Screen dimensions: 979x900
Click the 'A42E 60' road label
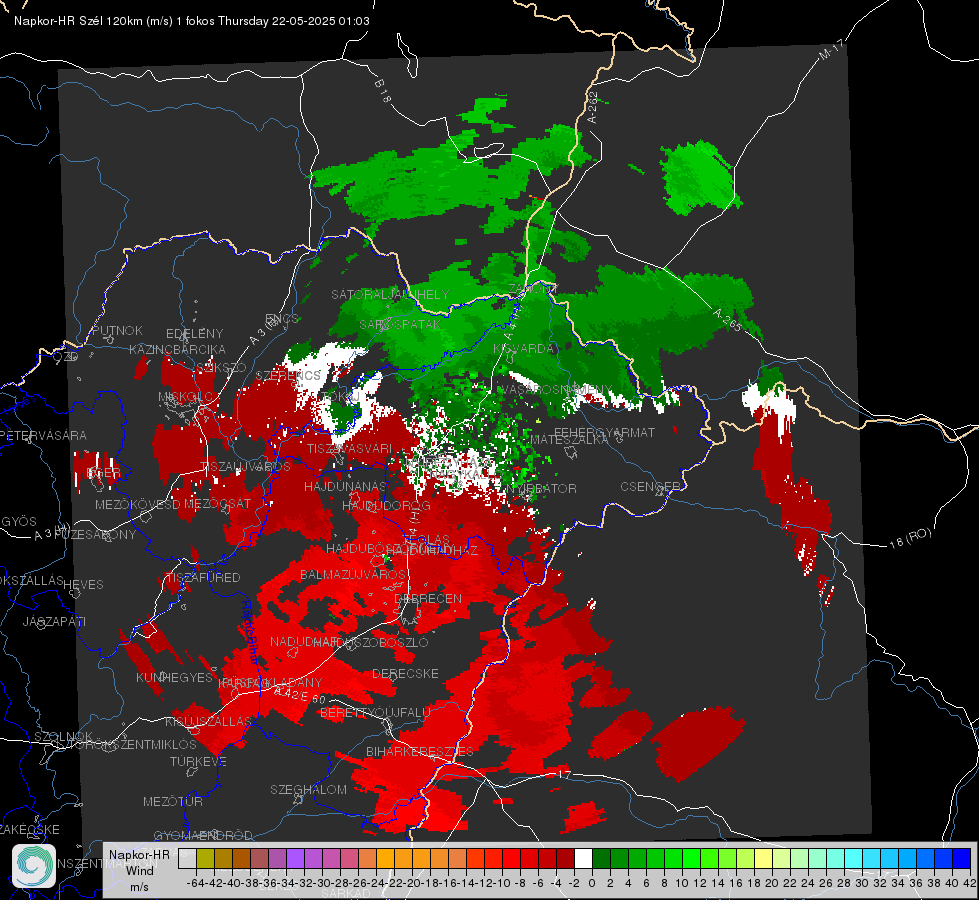pos(301,695)
